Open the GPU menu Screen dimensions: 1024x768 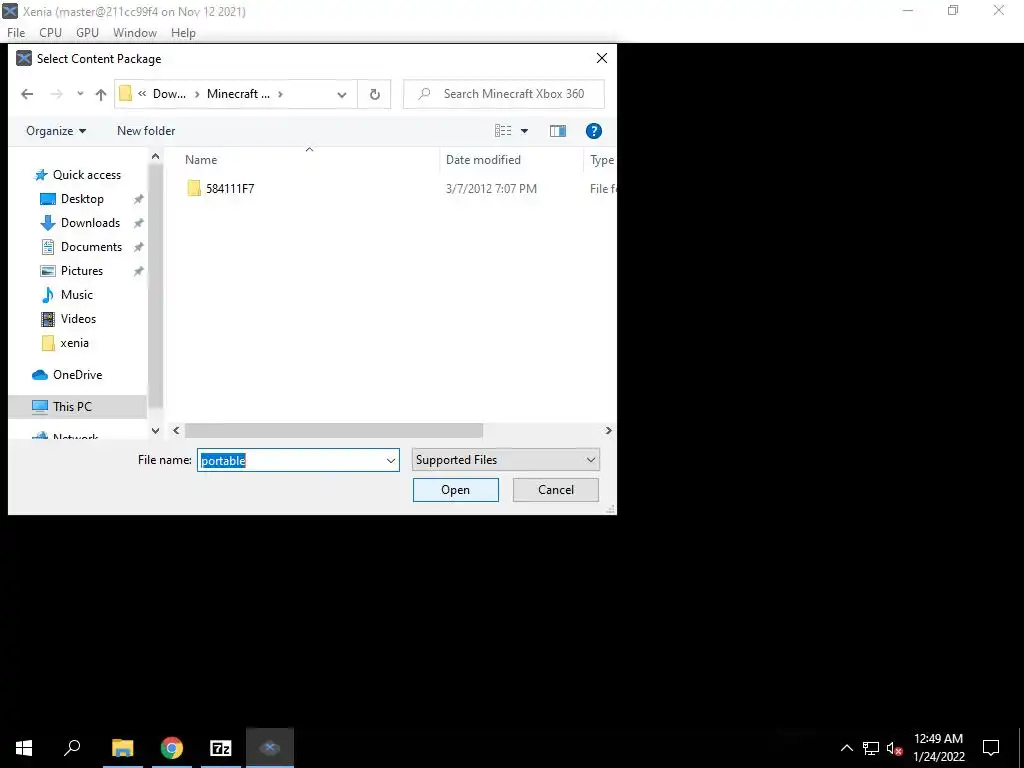(x=87, y=33)
